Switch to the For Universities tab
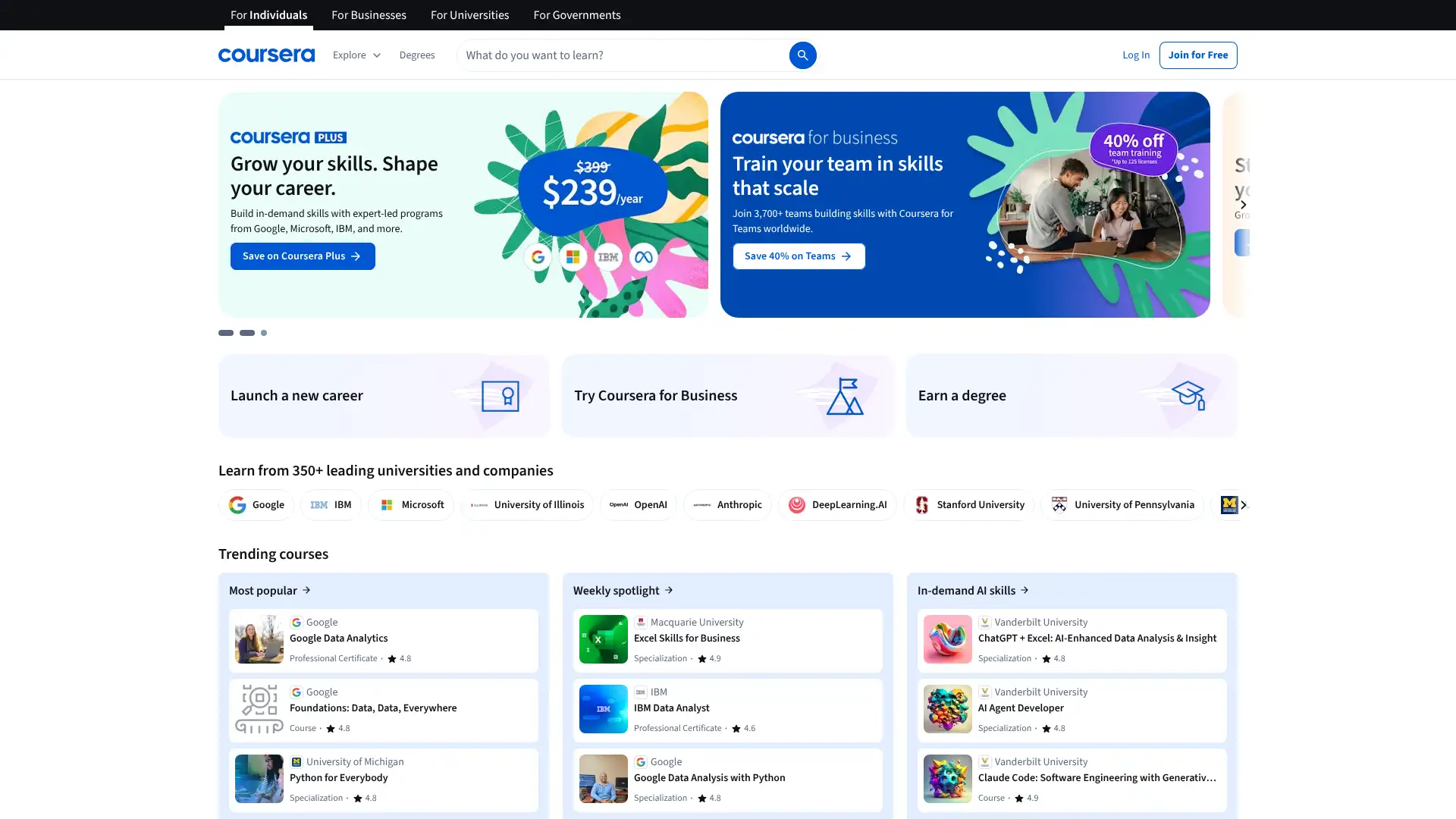Image resolution: width=1456 pixels, height=819 pixels. (x=469, y=15)
